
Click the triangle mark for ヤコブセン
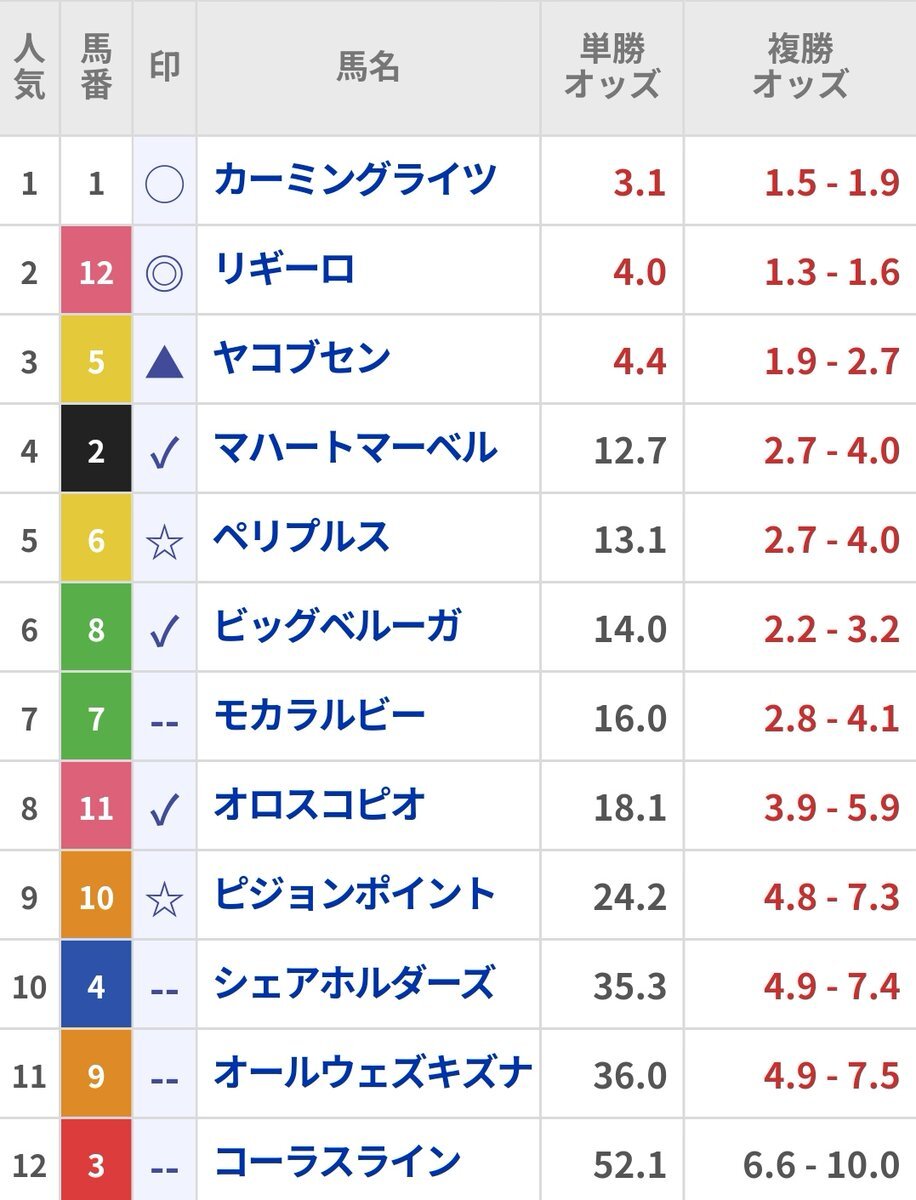tap(164, 362)
